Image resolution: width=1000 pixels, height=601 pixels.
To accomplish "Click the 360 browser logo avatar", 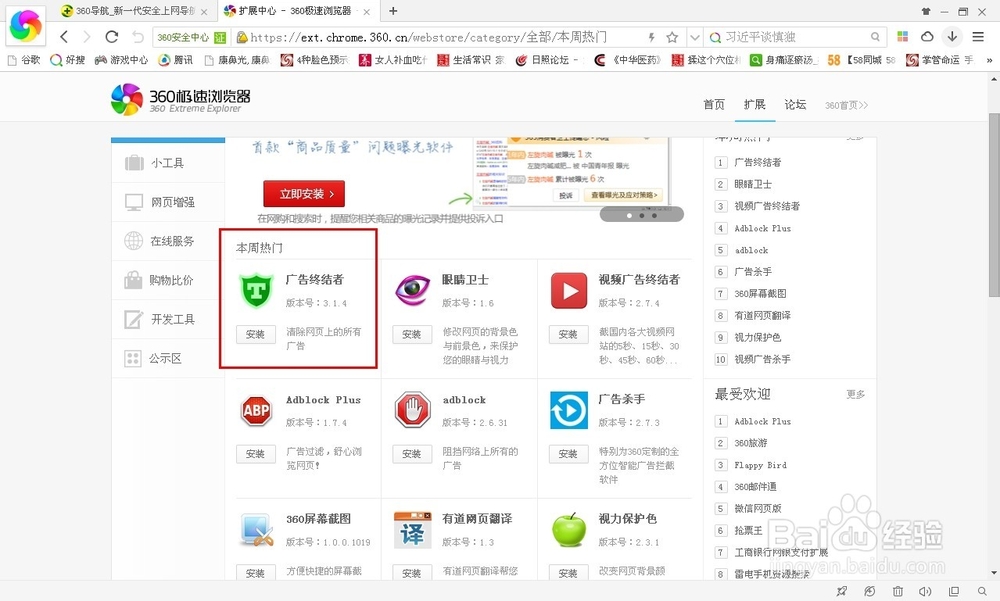I will pos(26,26).
